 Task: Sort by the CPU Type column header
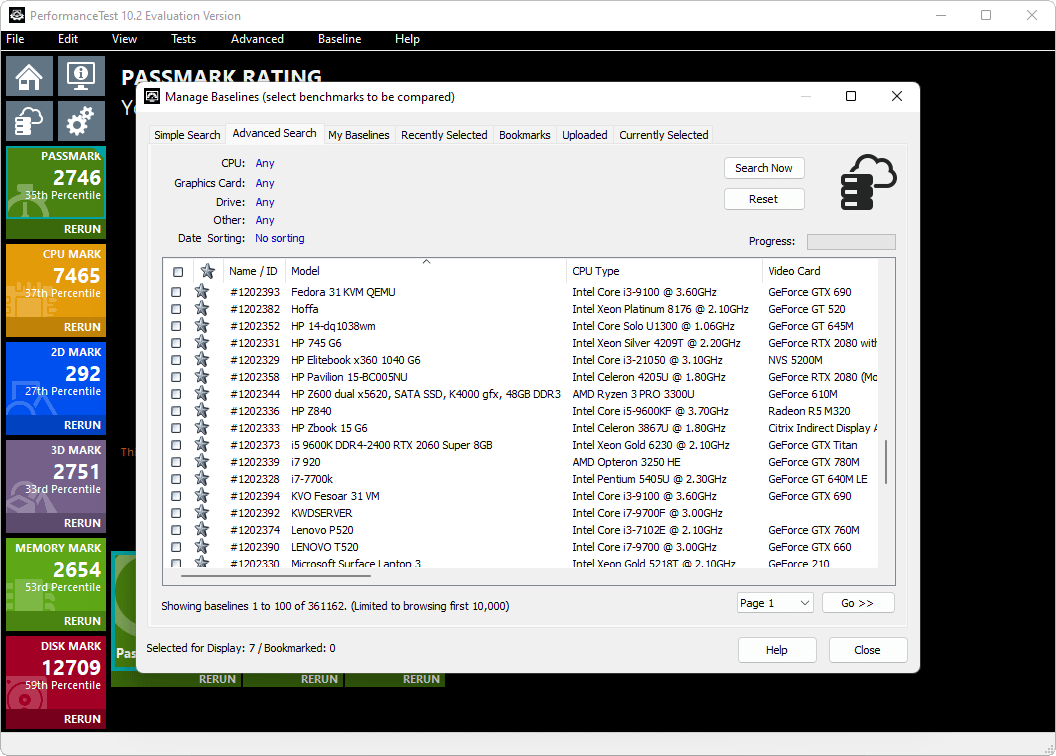(x=664, y=271)
